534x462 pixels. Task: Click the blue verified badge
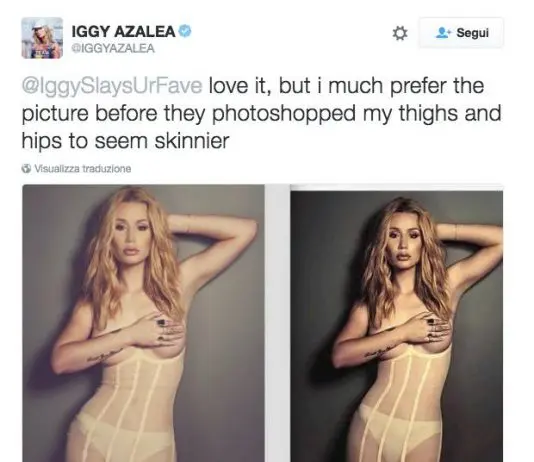185,31
